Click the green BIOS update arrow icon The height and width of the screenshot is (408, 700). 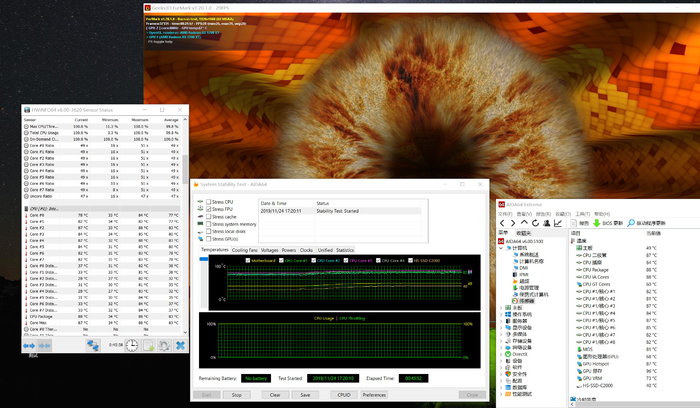[x=597, y=223]
